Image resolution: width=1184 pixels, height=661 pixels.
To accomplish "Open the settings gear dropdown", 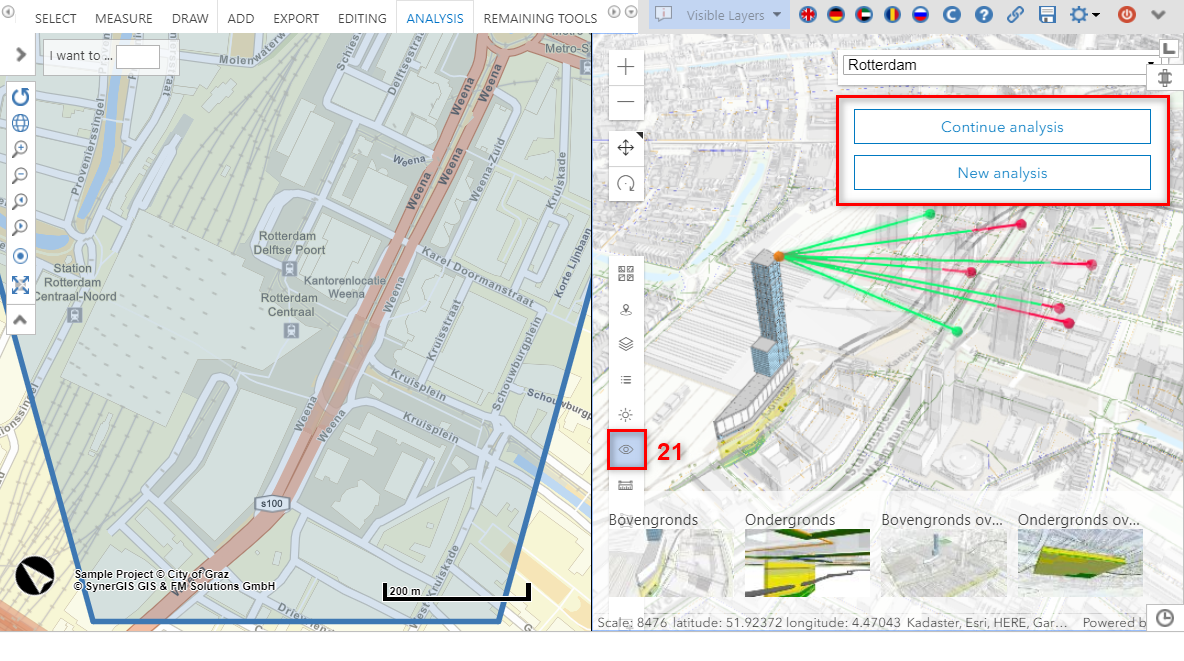I will pyautogui.click(x=1084, y=15).
